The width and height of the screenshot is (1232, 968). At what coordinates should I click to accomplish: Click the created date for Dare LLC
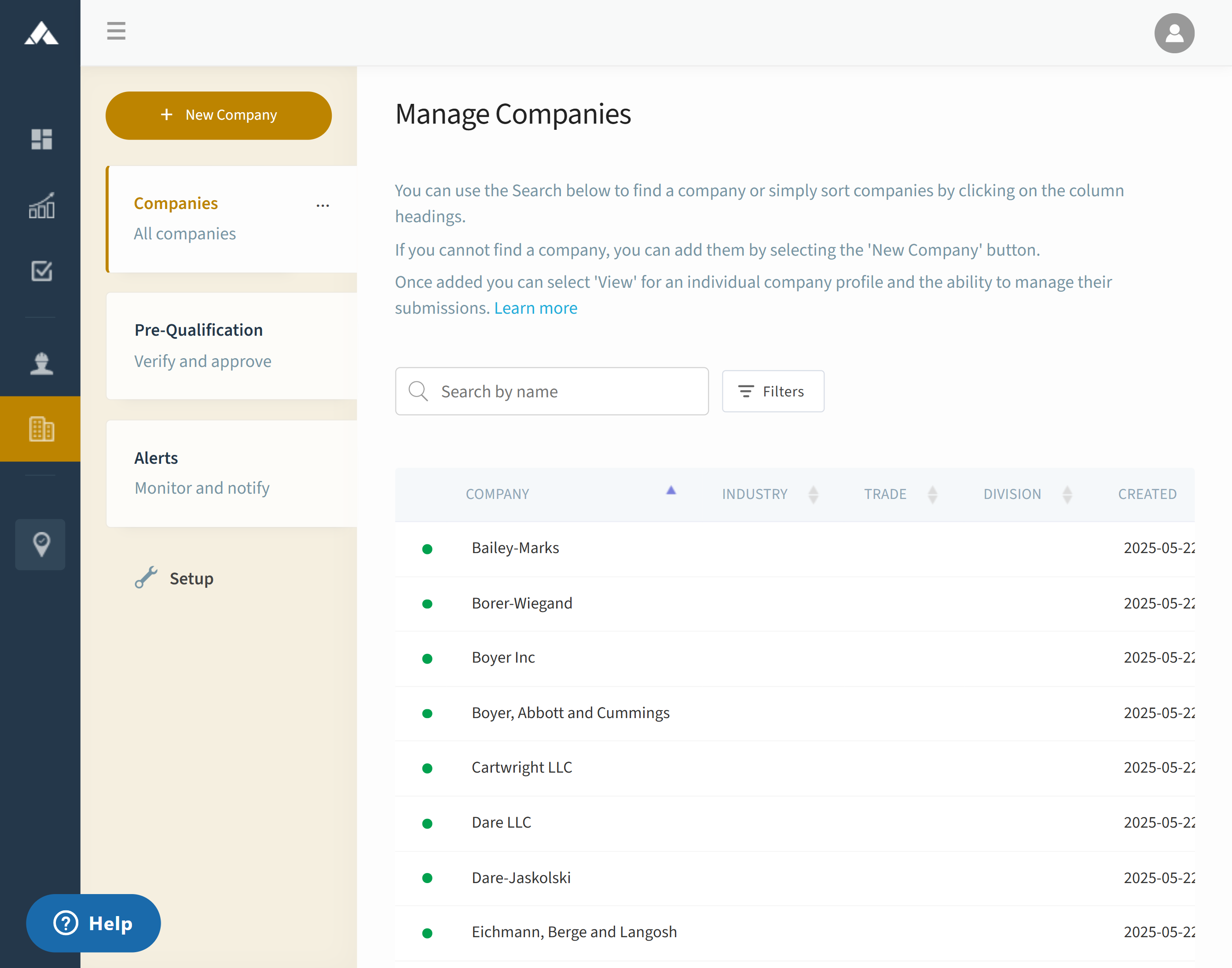click(1159, 822)
